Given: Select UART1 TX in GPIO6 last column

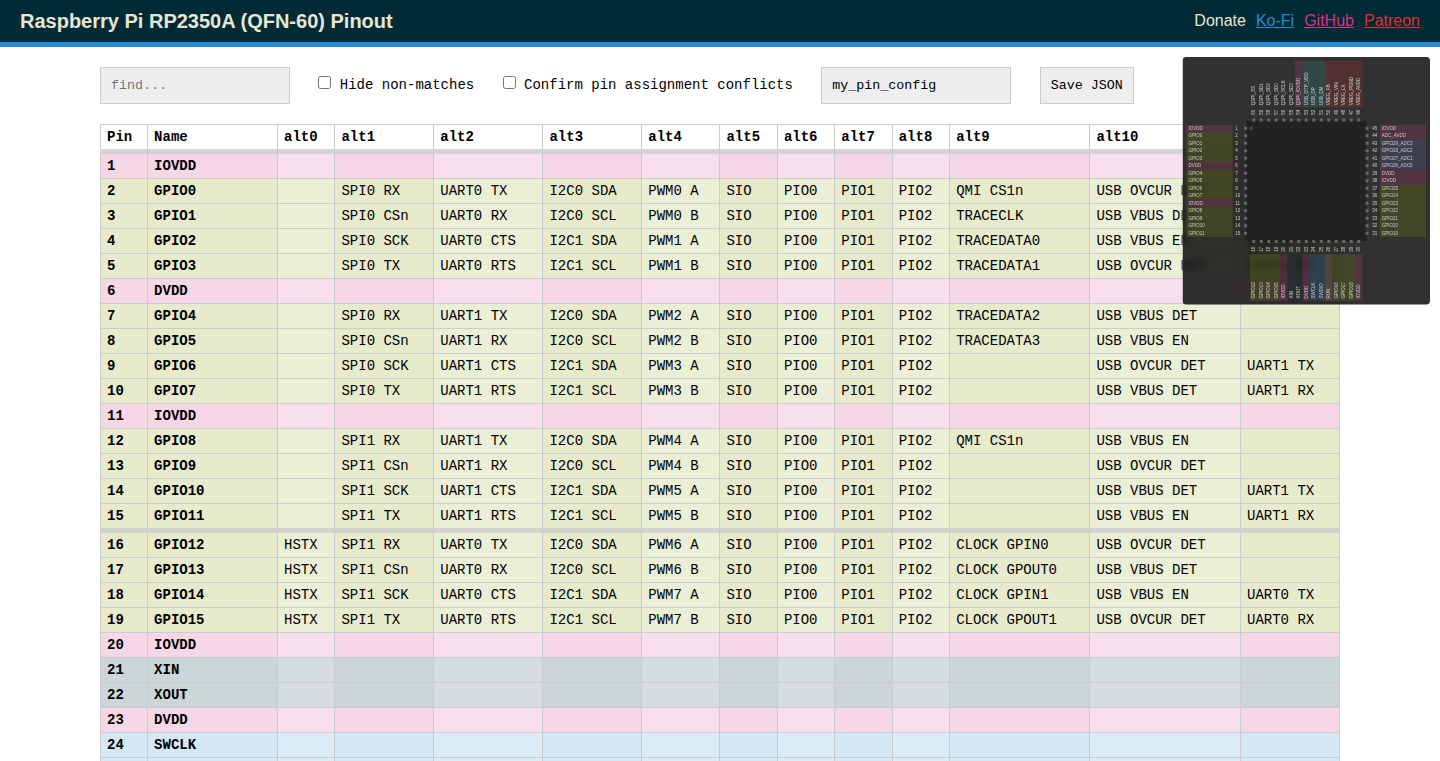Looking at the screenshot, I should coord(1290,366).
